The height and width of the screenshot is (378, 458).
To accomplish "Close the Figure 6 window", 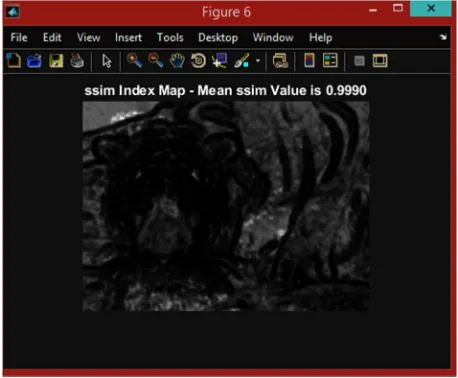I will tap(431, 8).
